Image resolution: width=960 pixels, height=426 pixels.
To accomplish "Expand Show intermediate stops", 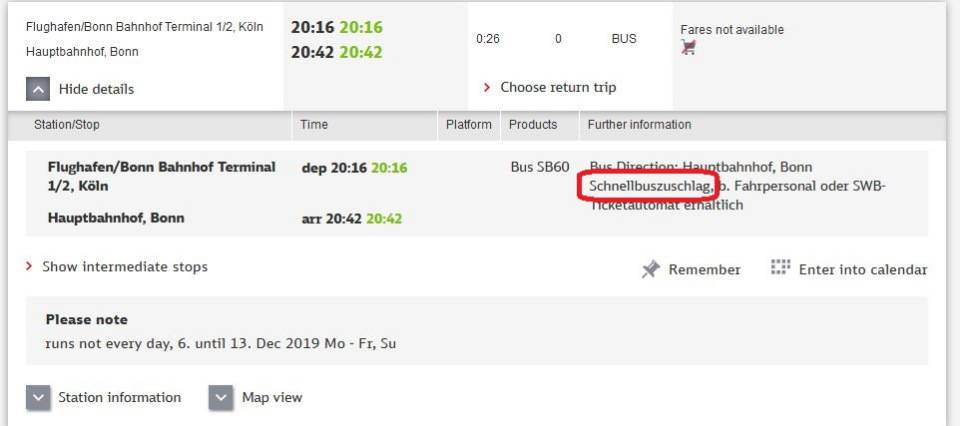I will (124, 267).
